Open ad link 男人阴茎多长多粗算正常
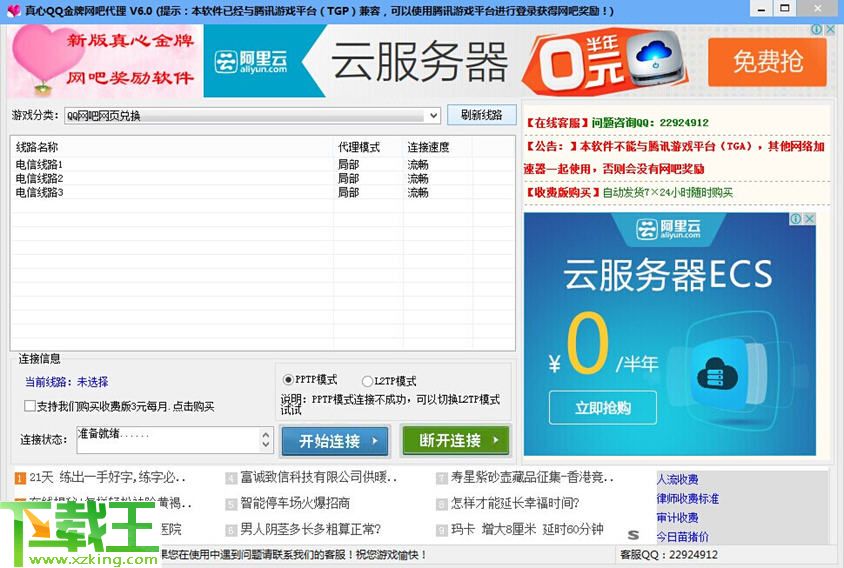Image resolution: width=844 pixels, height=568 pixels. tap(310, 529)
